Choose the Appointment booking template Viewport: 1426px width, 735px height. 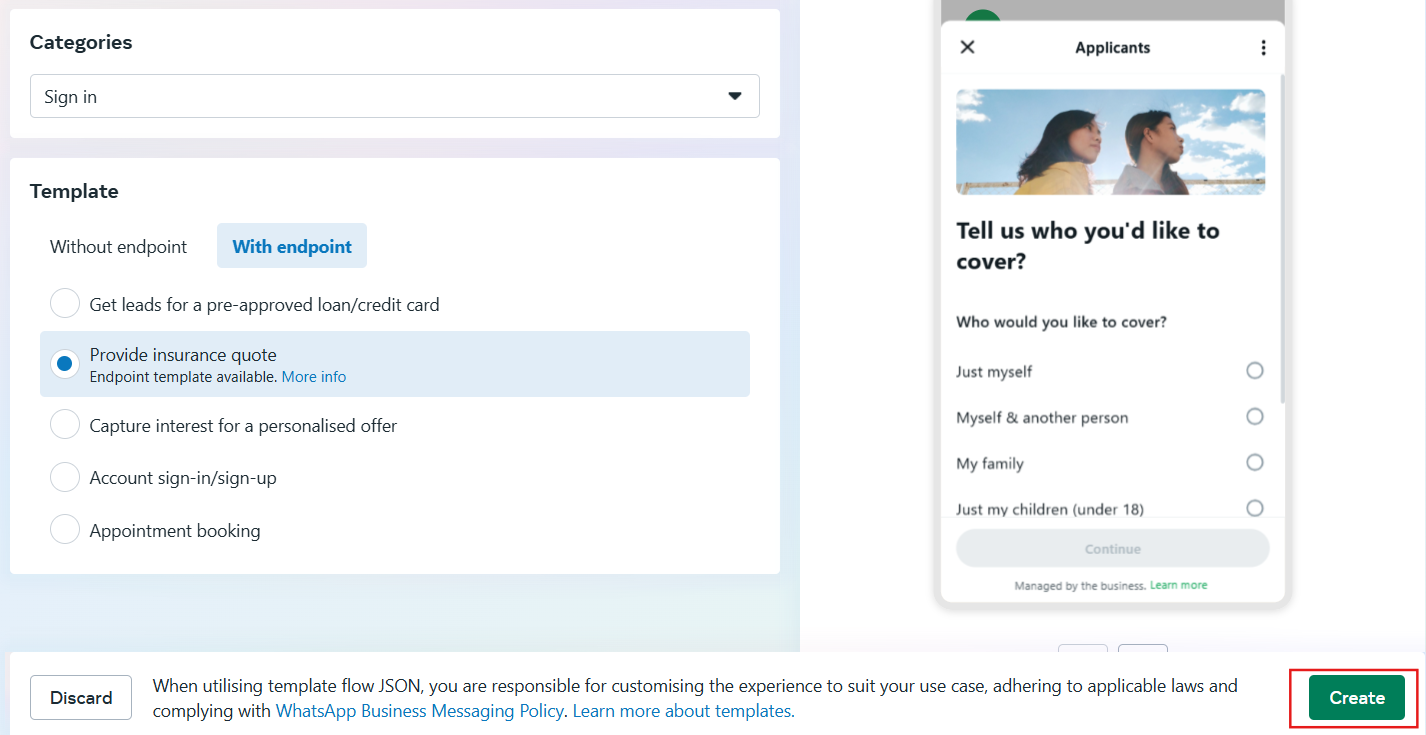pos(65,530)
